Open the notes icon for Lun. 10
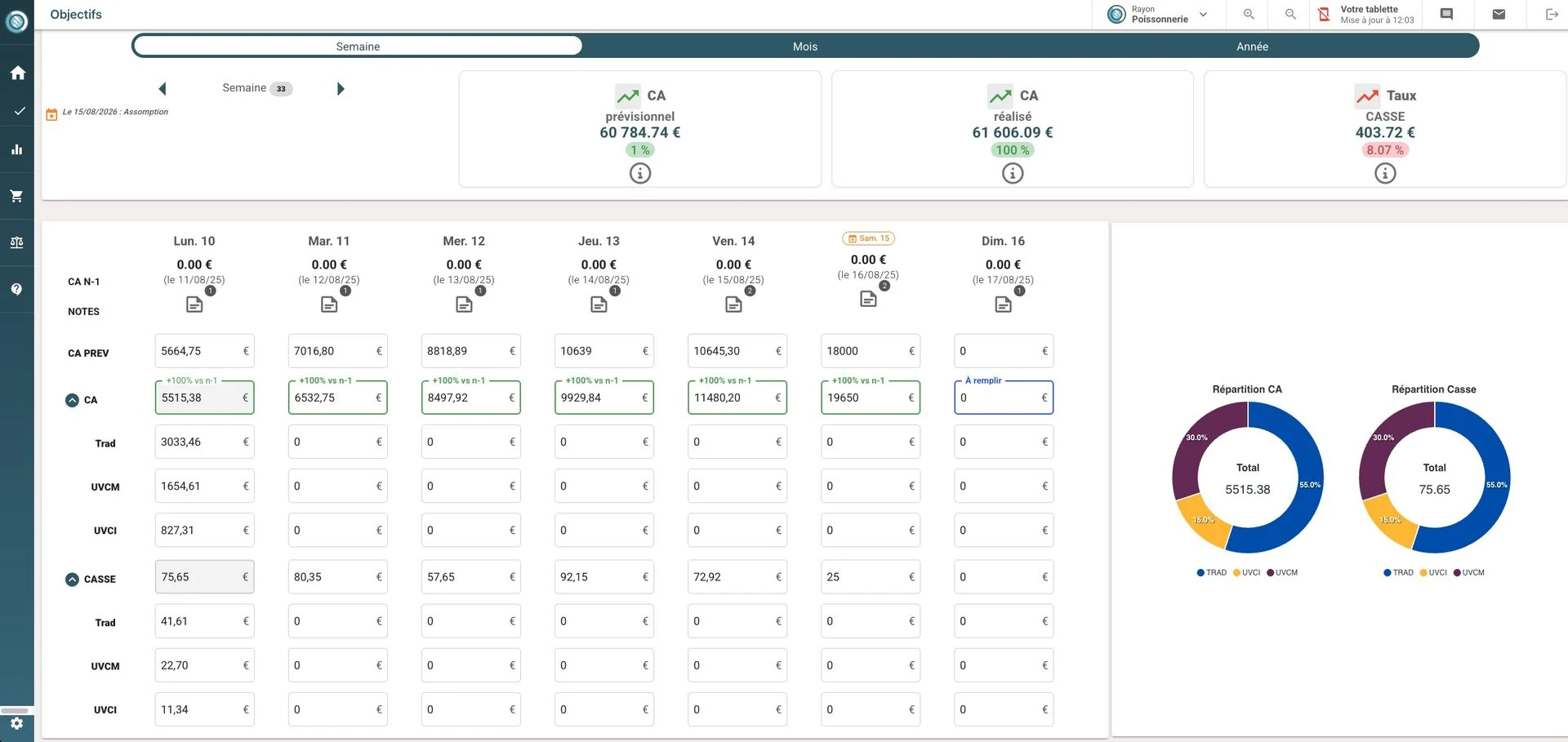 click(x=194, y=304)
